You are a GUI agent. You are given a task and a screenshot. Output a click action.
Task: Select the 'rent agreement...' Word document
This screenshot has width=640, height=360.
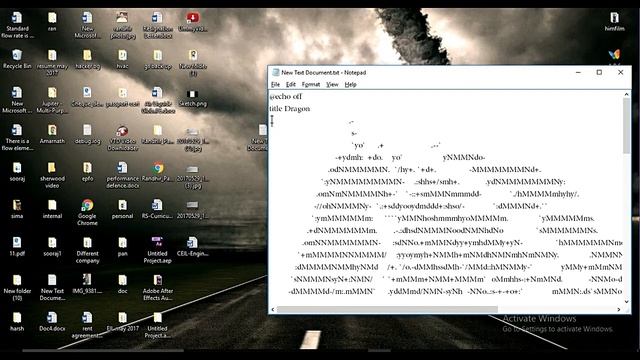tap(87, 325)
